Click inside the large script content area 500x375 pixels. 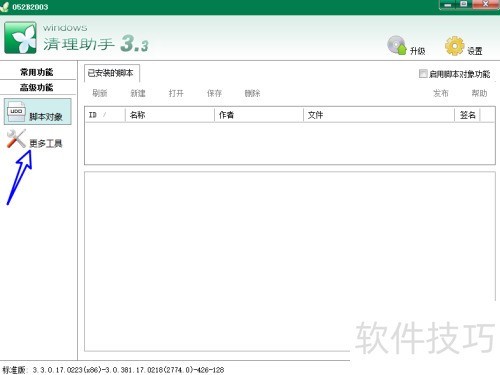pyautogui.click(x=289, y=262)
